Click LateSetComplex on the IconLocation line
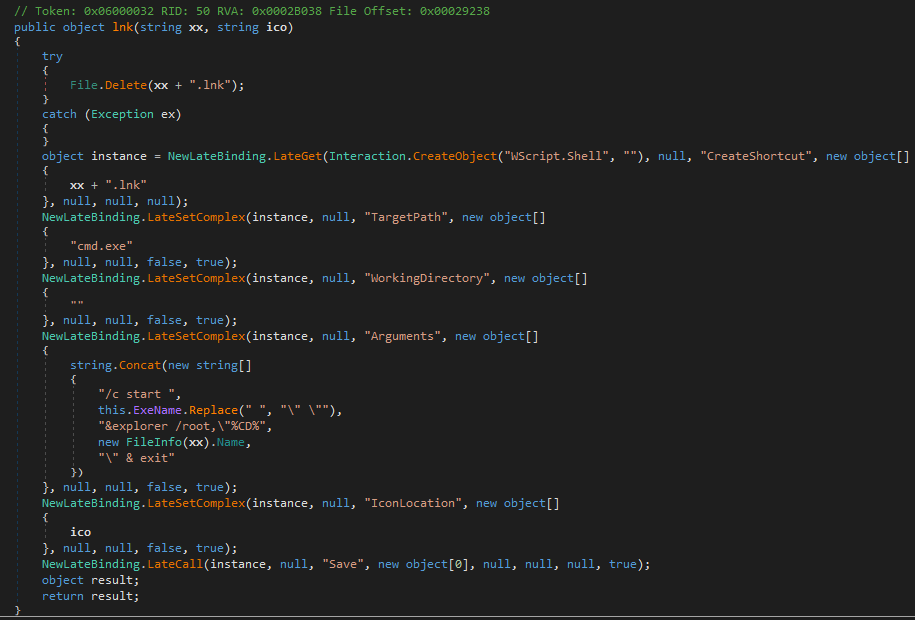Image resolution: width=915 pixels, height=620 pixels. [x=196, y=503]
